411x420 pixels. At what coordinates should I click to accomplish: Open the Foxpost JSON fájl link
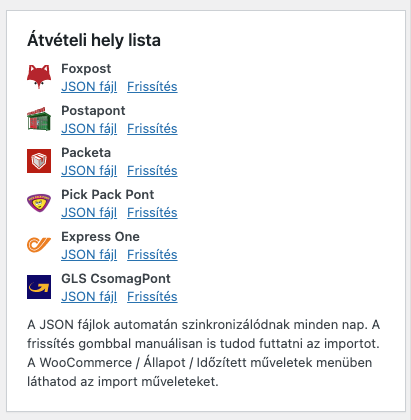(x=89, y=87)
